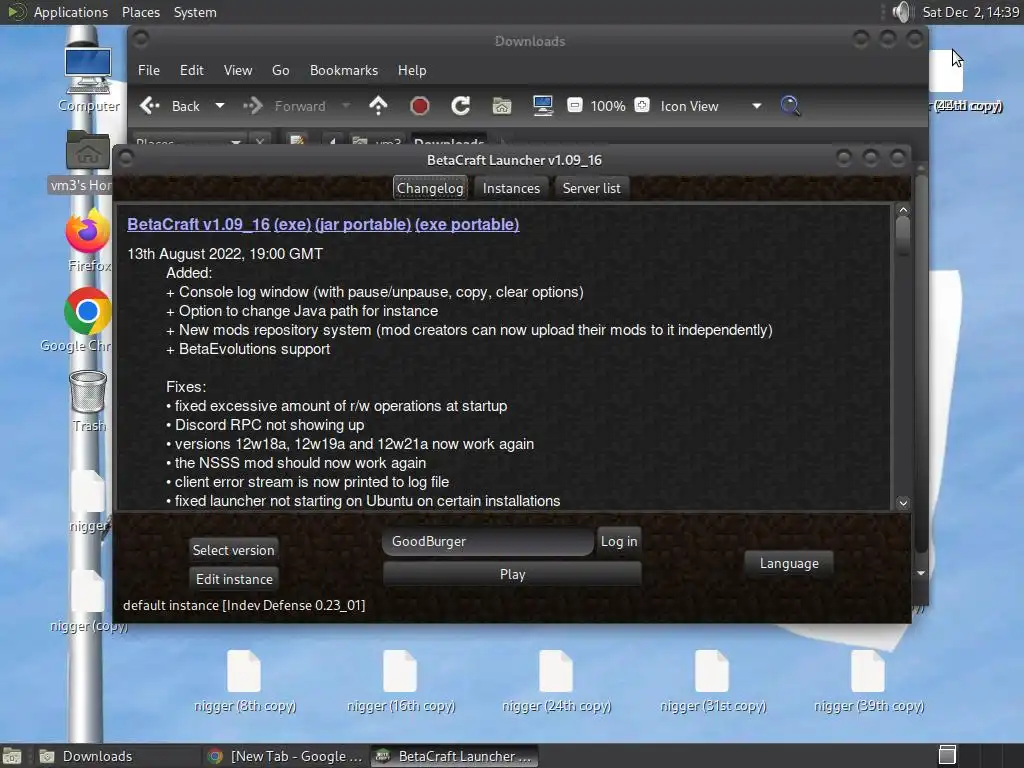Screen dimensions: 1024x768
Task: Click the (exe portable) link
Action: (x=467, y=224)
